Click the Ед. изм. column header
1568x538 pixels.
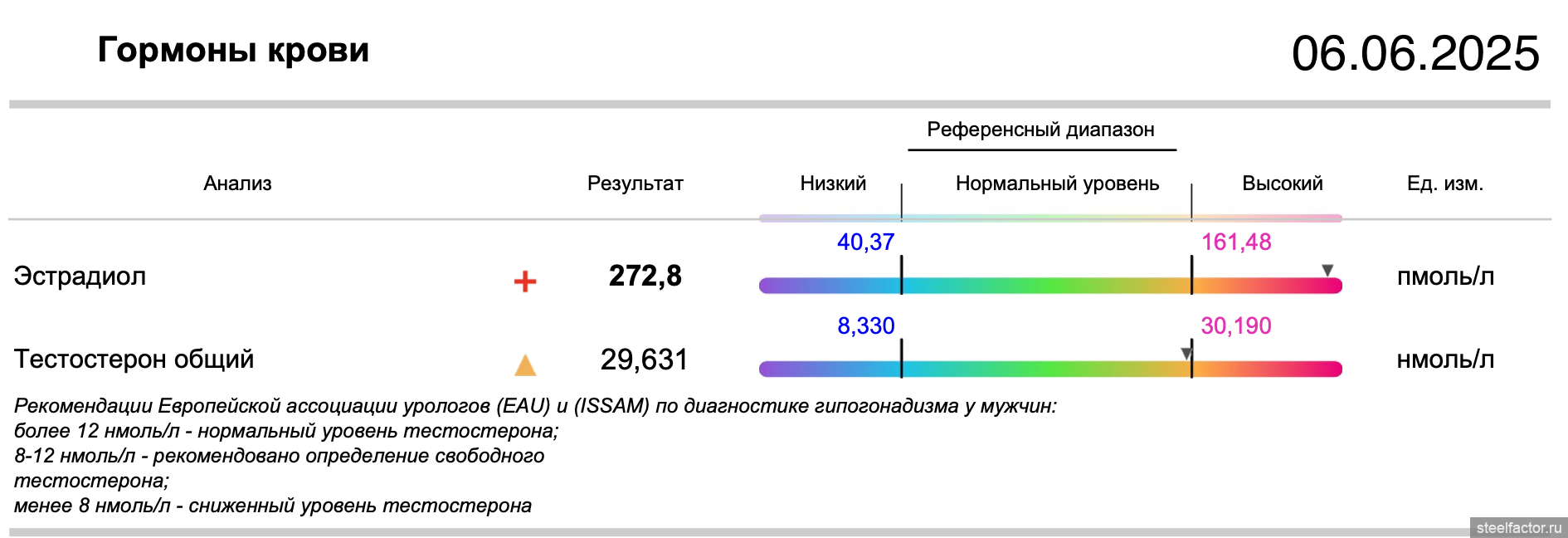click(x=1444, y=183)
